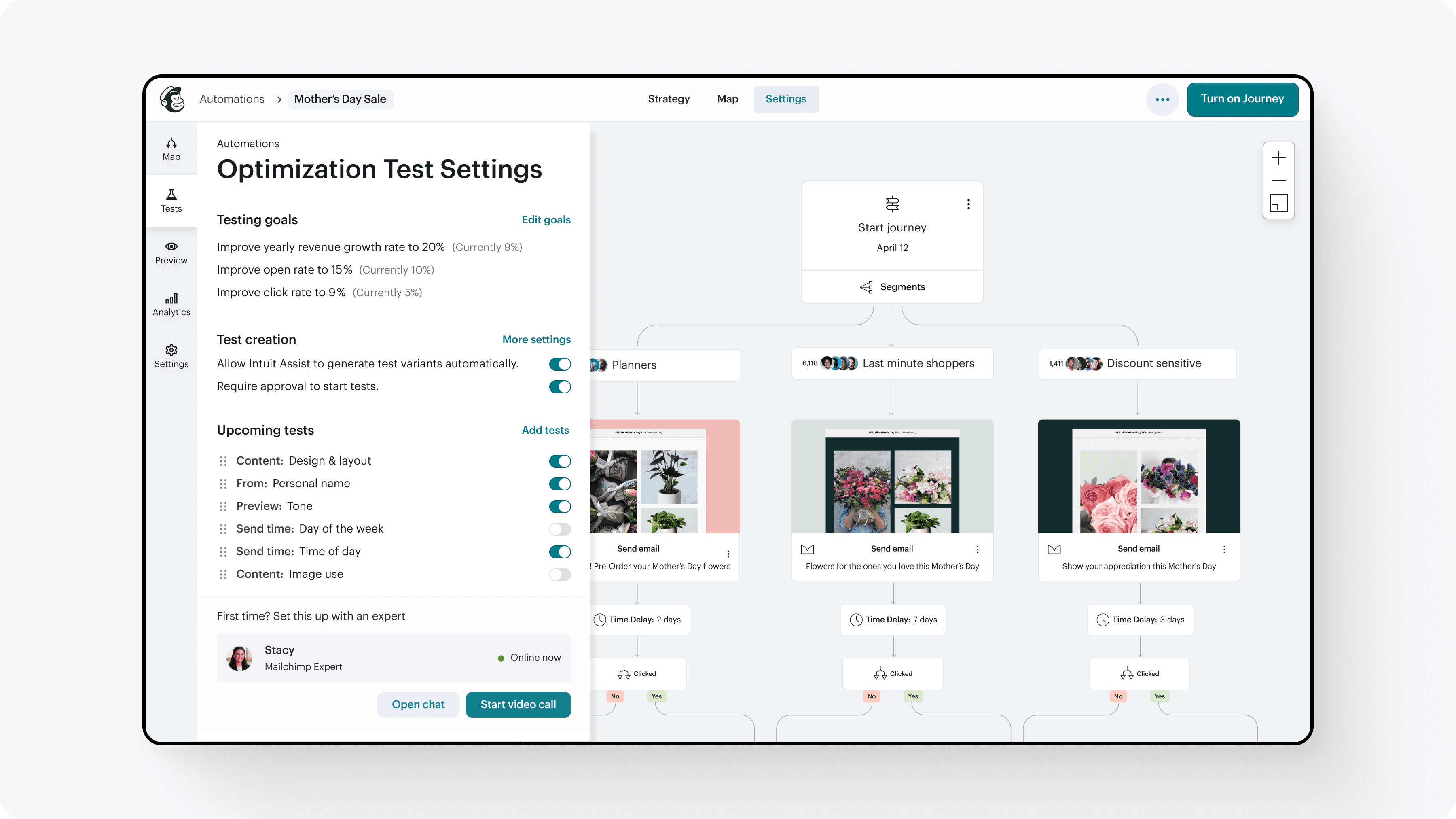Zoom out with the minus button
Image resolution: width=1456 pixels, height=819 pixels.
pyautogui.click(x=1278, y=180)
